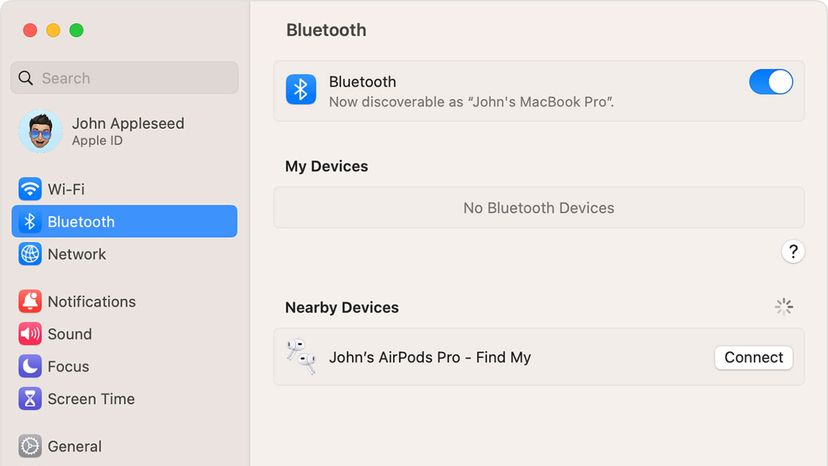The height and width of the screenshot is (466, 828).
Task: Open the General gear icon
Action: click(x=30, y=446)
